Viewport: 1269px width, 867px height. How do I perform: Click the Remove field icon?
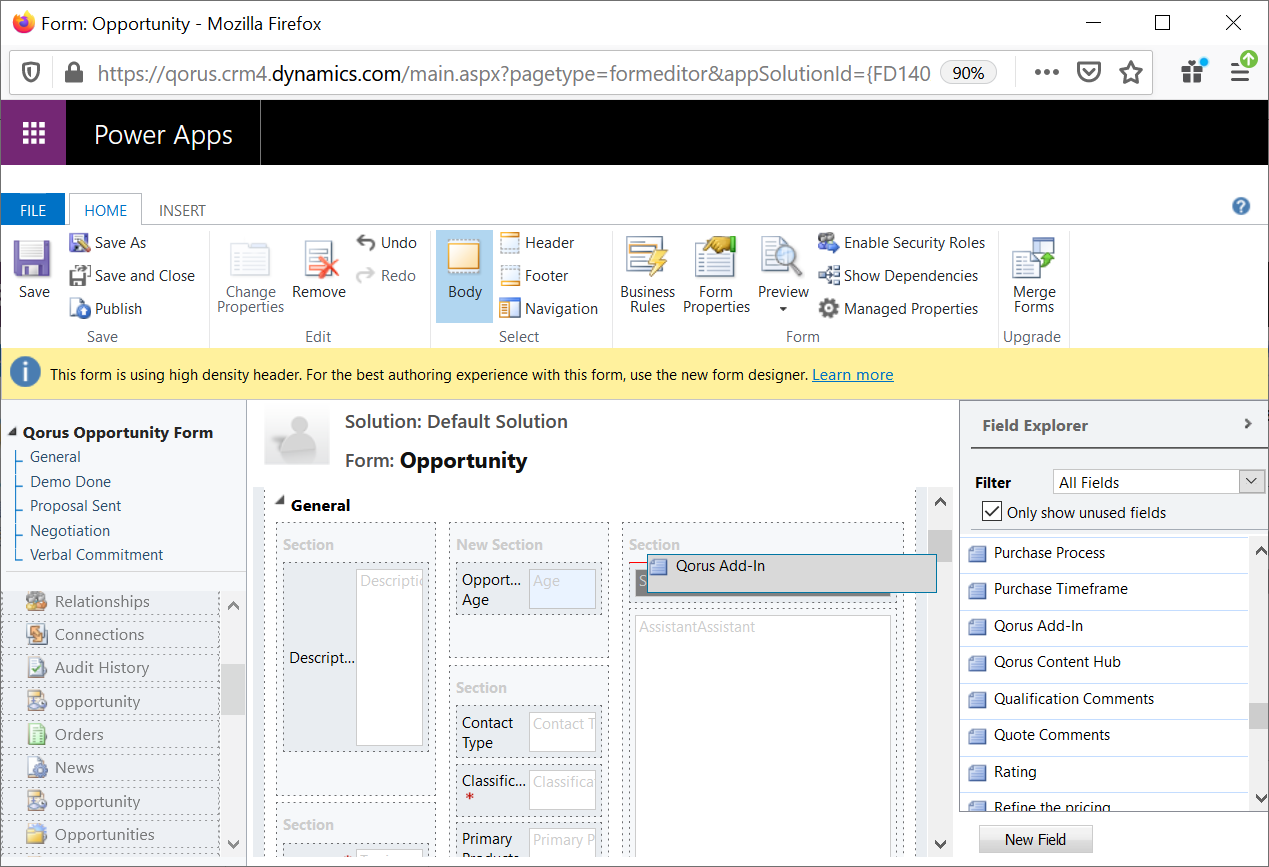(320, 259)
